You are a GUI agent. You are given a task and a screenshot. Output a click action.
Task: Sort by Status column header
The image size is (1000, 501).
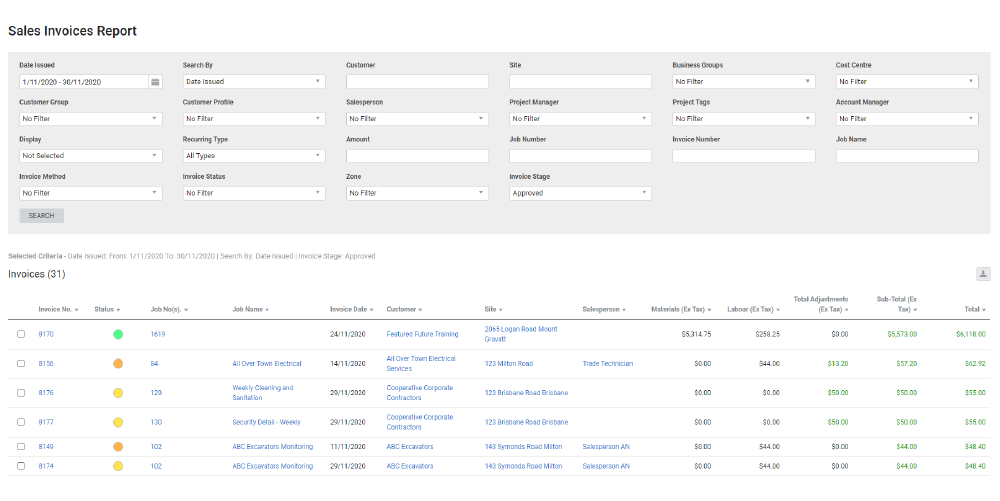coord(107,309)
